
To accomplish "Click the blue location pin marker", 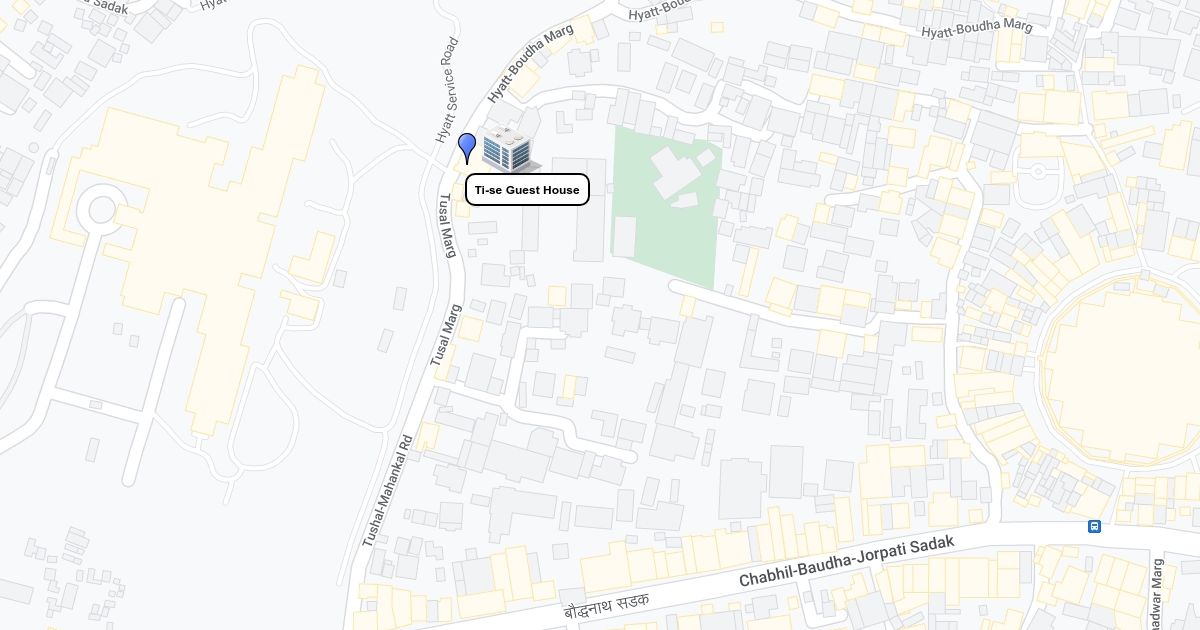I will point(467,148).
